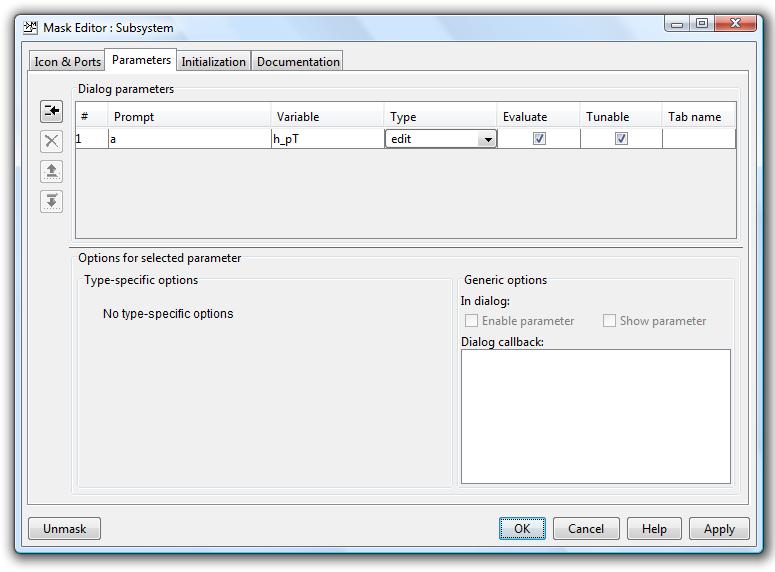Open the Initialization tab
The image size is (775, 572).
click(x=213, y=62)
